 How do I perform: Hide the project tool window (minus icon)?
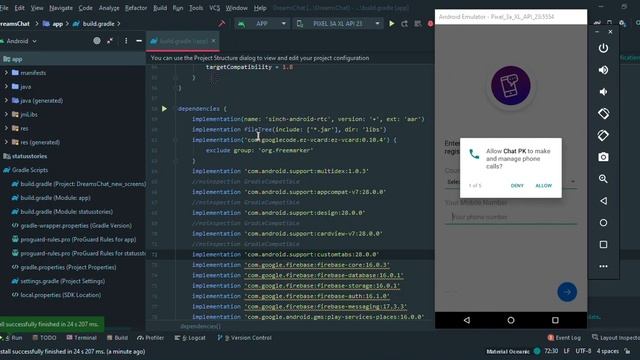pos(139,41)
